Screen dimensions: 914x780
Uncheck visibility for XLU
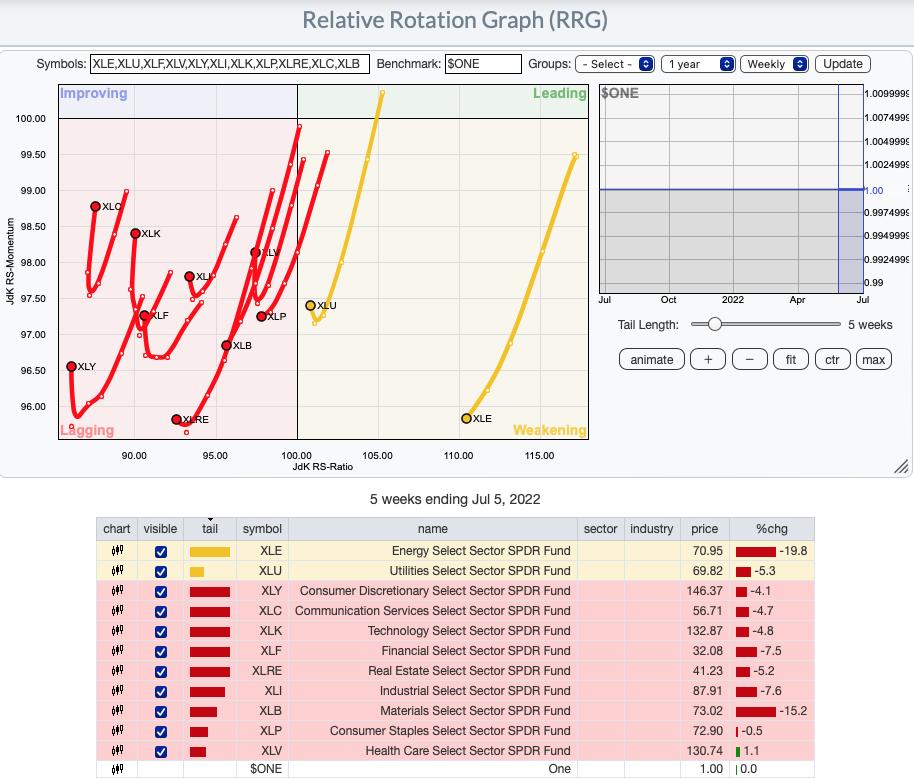click(161, 571)
